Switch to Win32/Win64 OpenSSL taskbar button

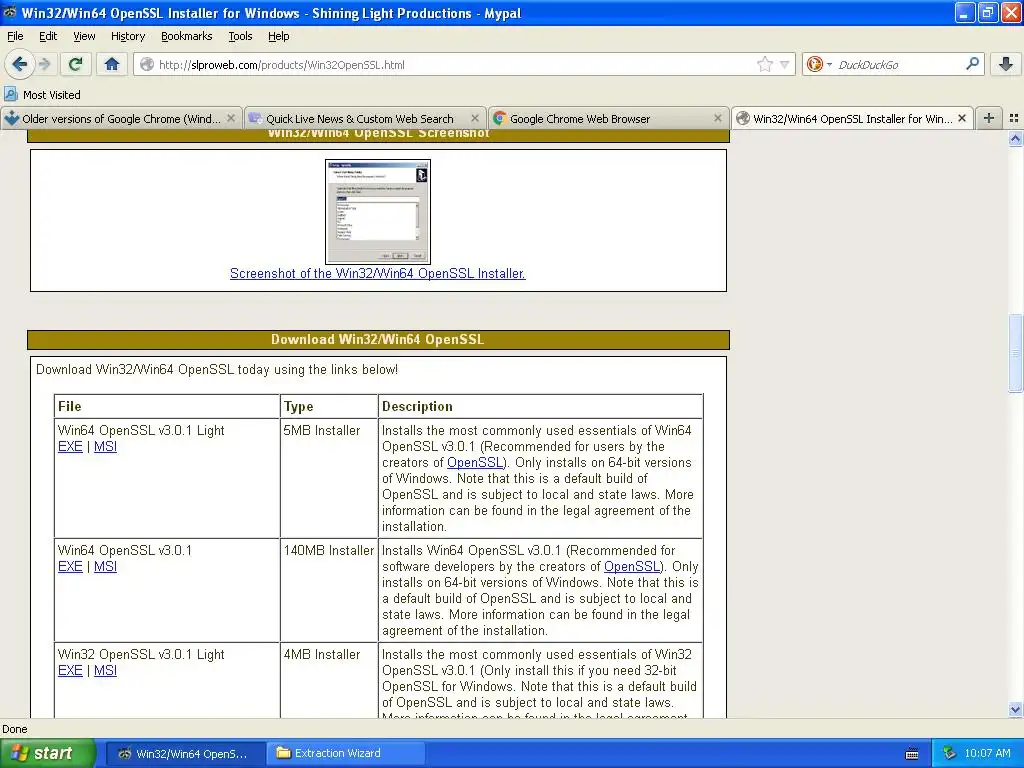(184, 754)
